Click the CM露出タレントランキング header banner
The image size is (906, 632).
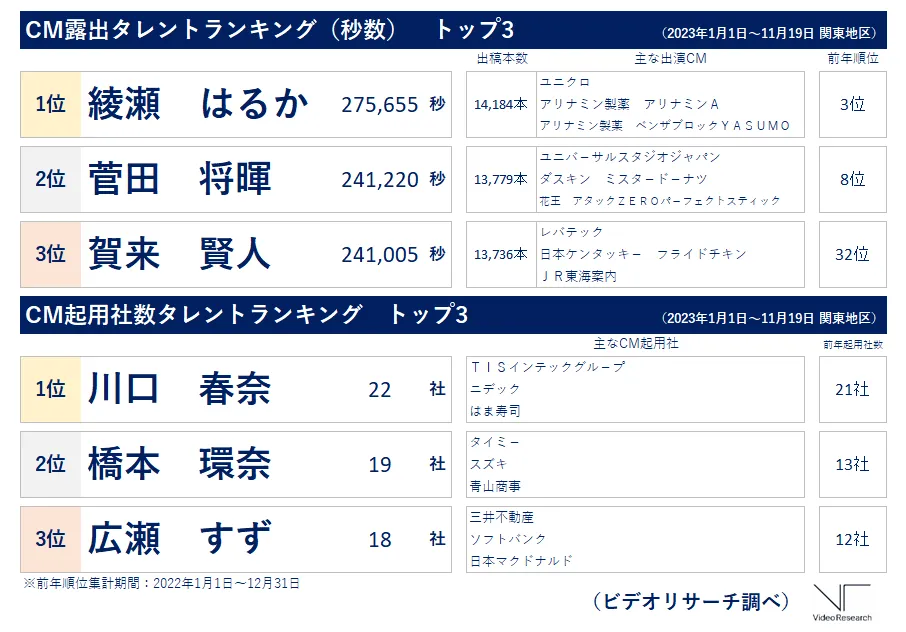click(453, 29)
